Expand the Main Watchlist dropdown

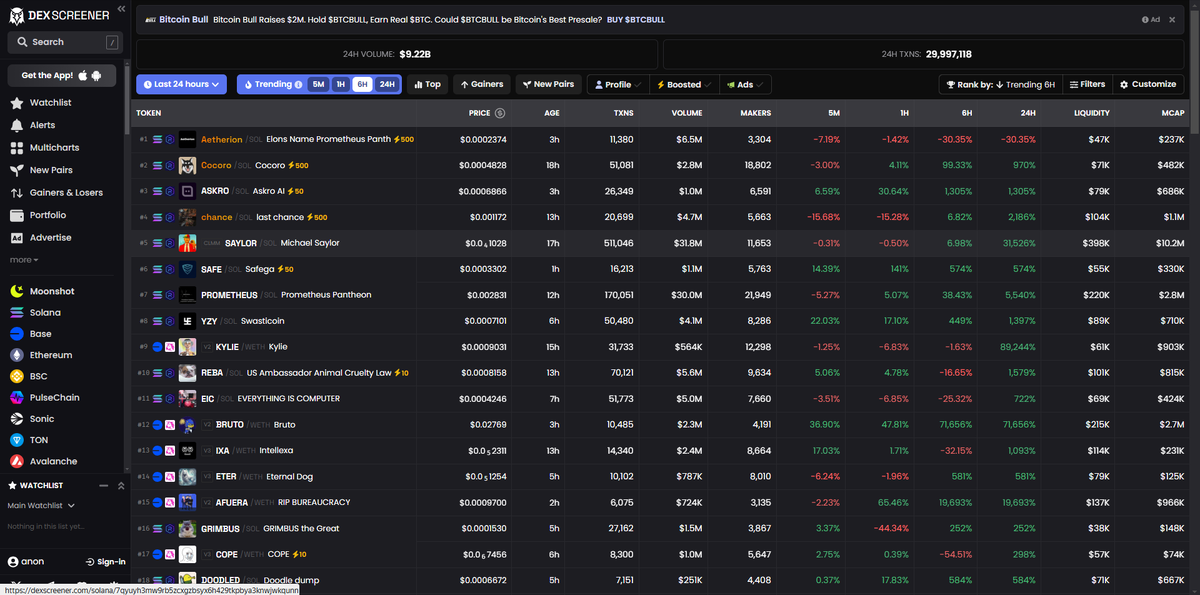(x=40, y=505)
